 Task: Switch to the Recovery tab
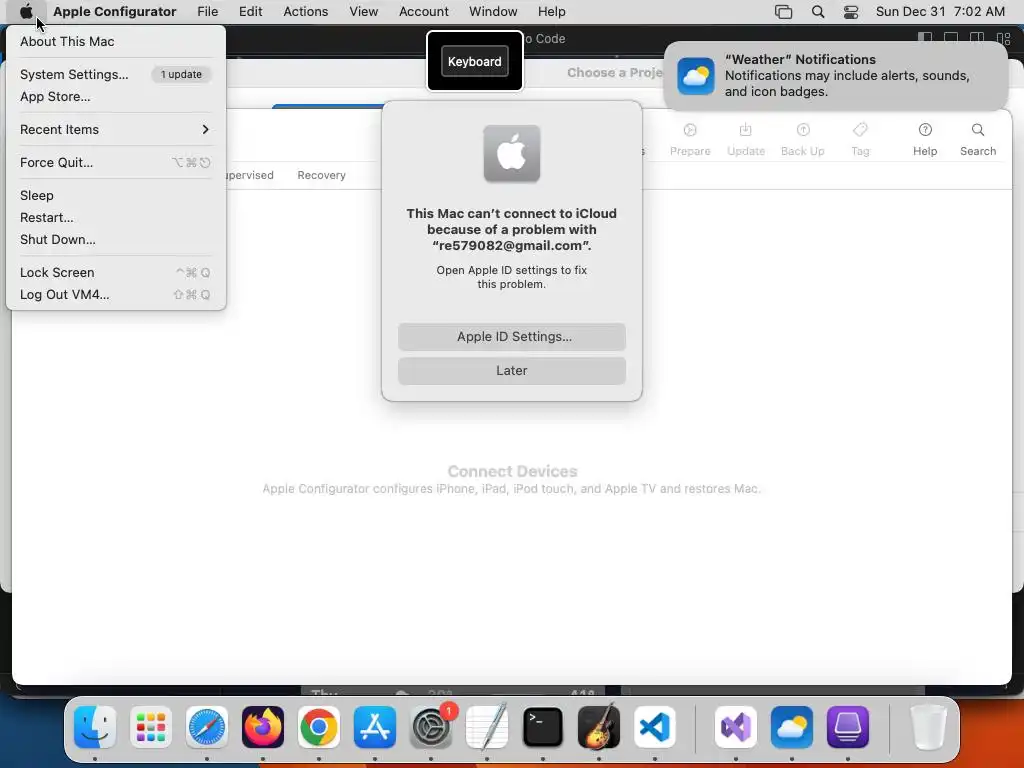[321, 175]
